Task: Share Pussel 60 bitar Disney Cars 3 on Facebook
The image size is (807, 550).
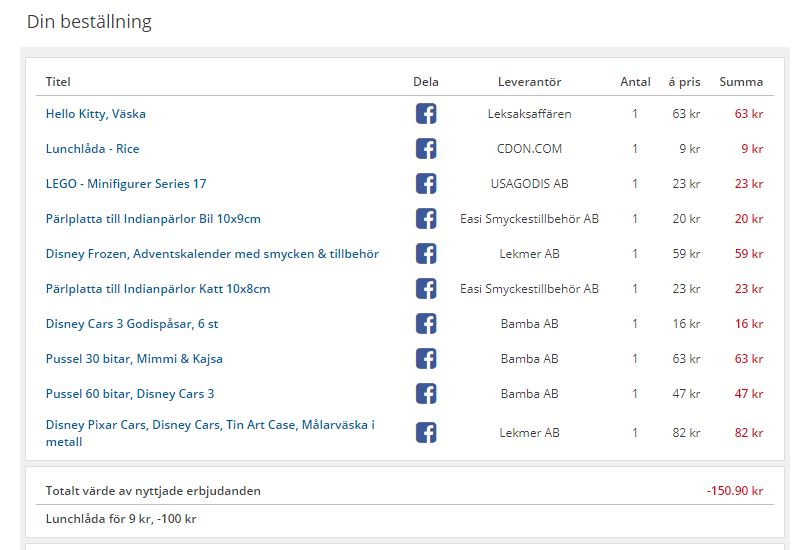Action: 426,394
